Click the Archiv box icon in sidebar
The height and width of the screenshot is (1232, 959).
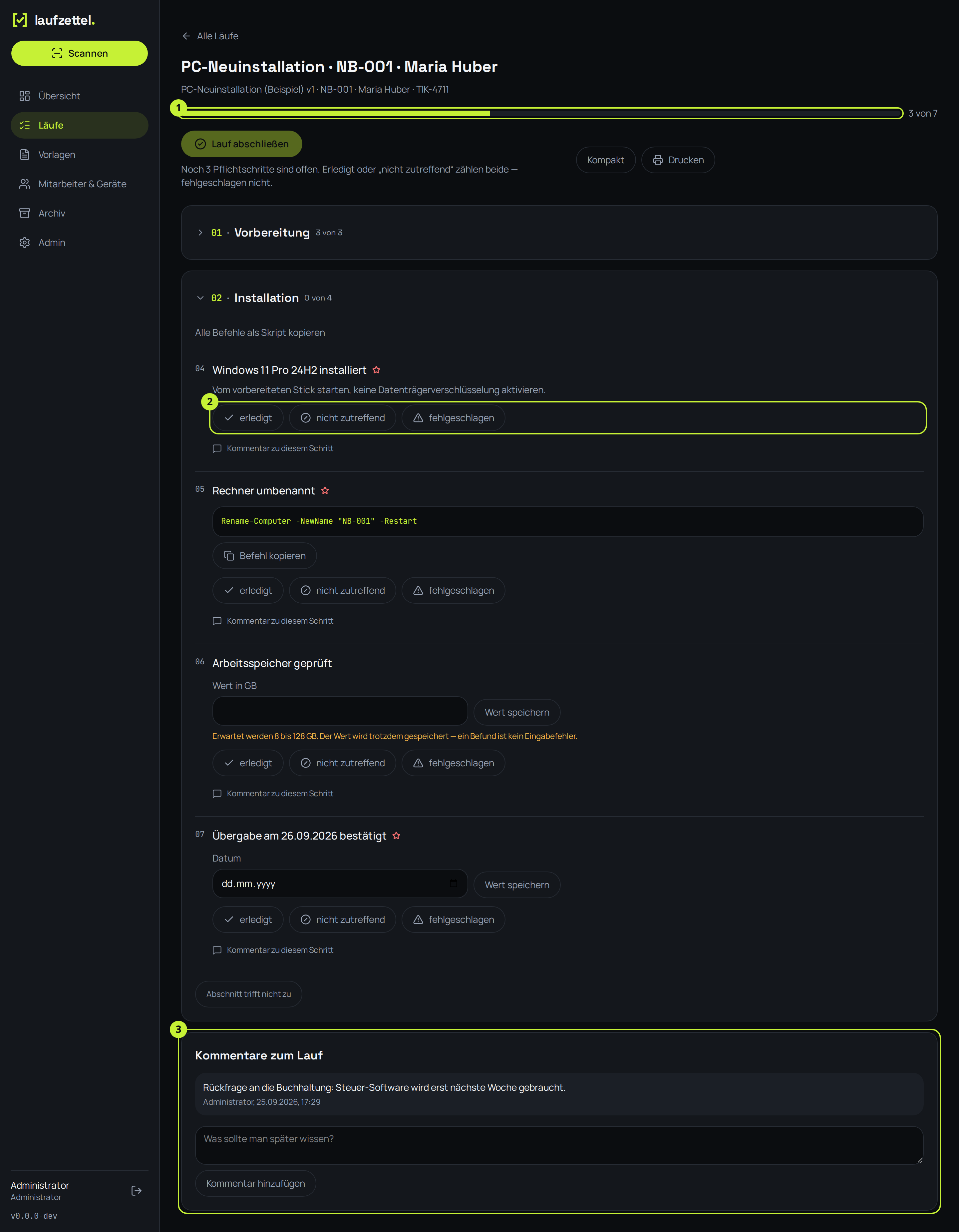(24, 213)
